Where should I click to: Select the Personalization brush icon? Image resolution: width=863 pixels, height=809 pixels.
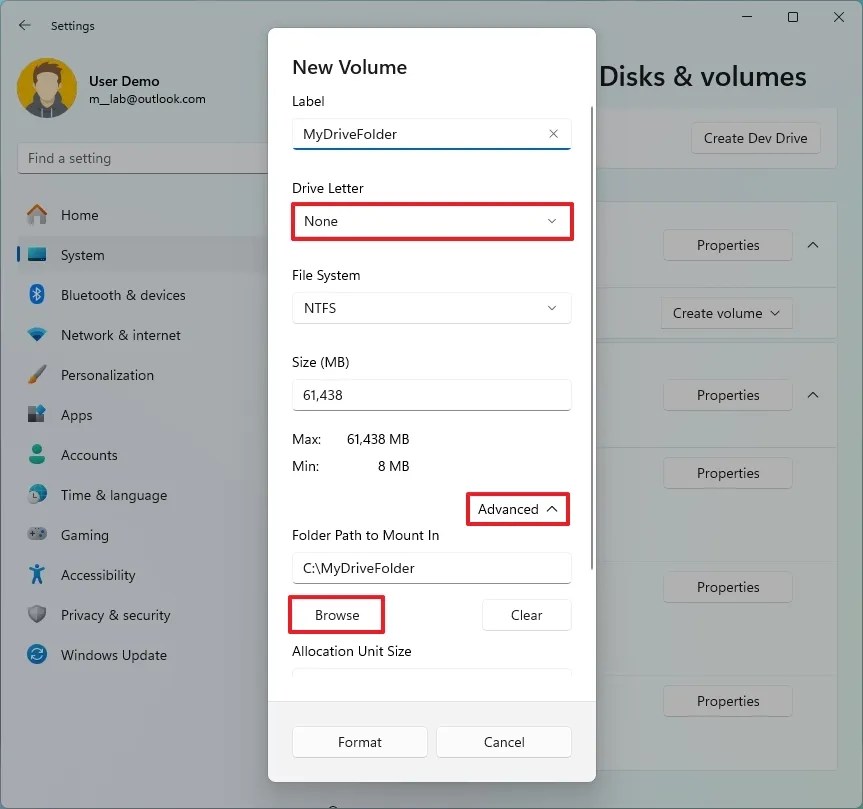[x=37, y=375]
